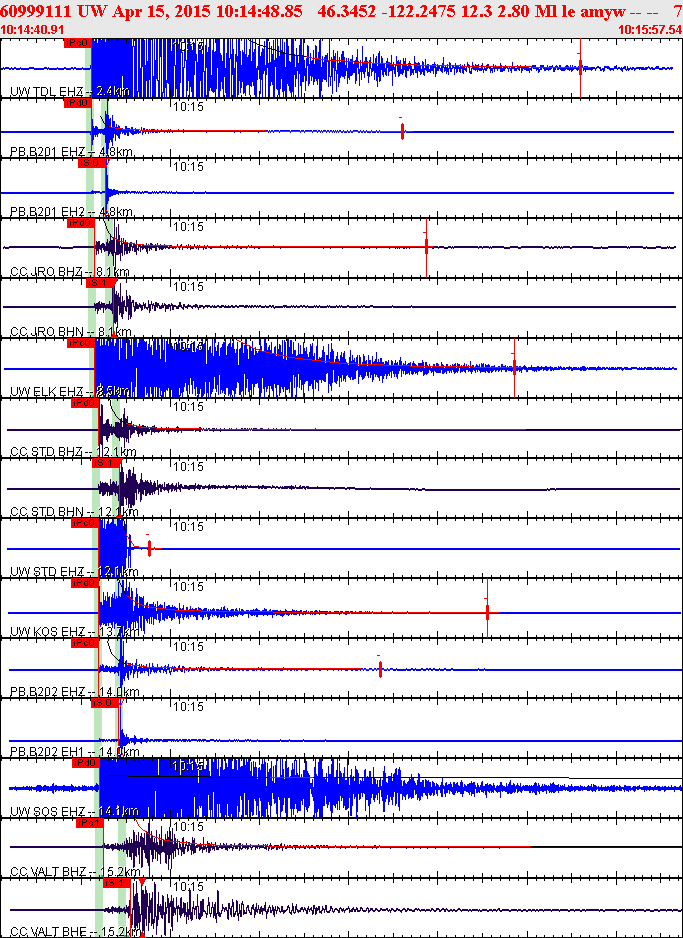Click the red coda end marker on UW ELK EHZ
The width and height of the screenshot is (683, 938).
coord(514,368)
